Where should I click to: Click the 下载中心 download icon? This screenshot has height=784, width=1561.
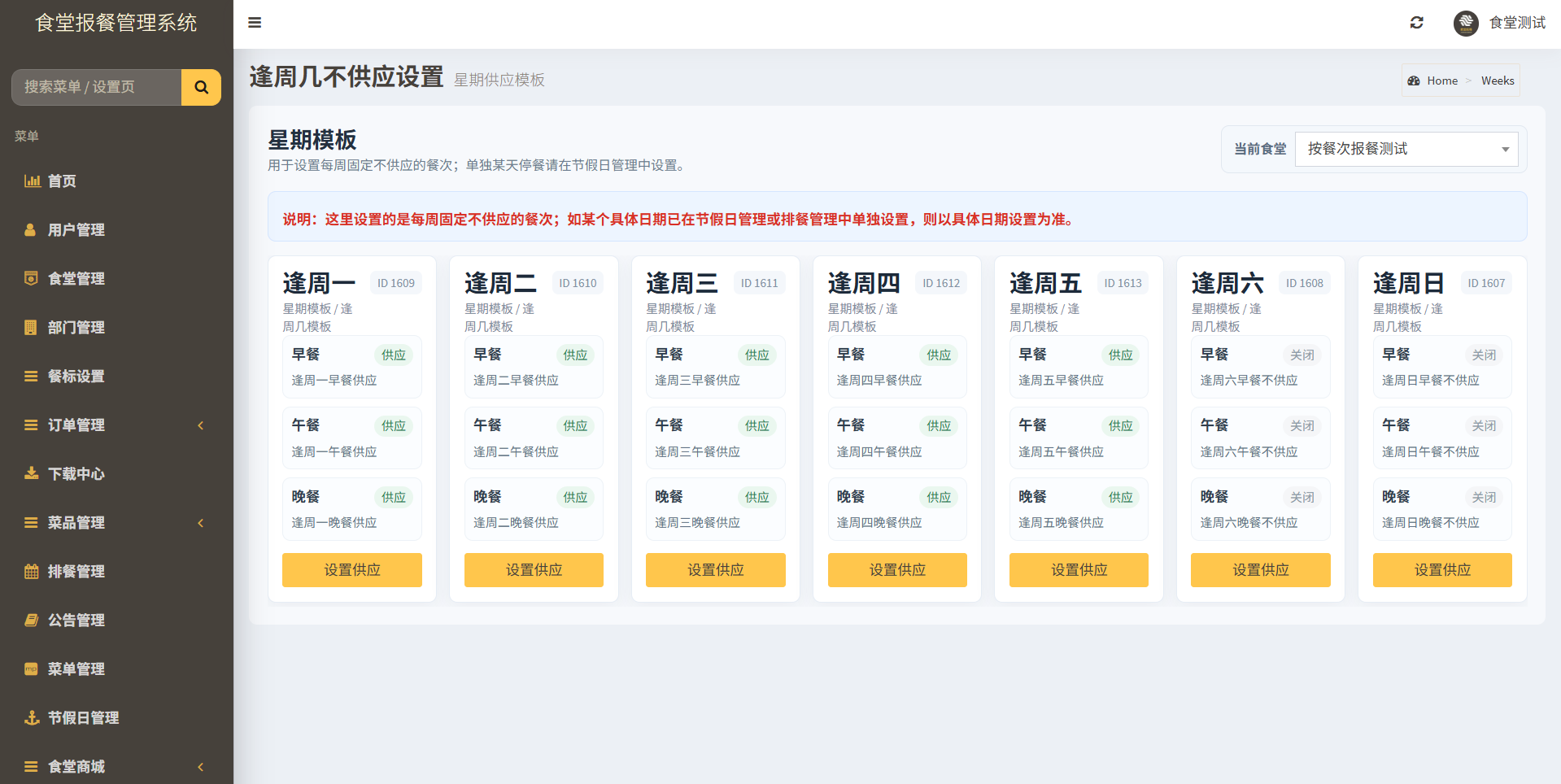32,473
